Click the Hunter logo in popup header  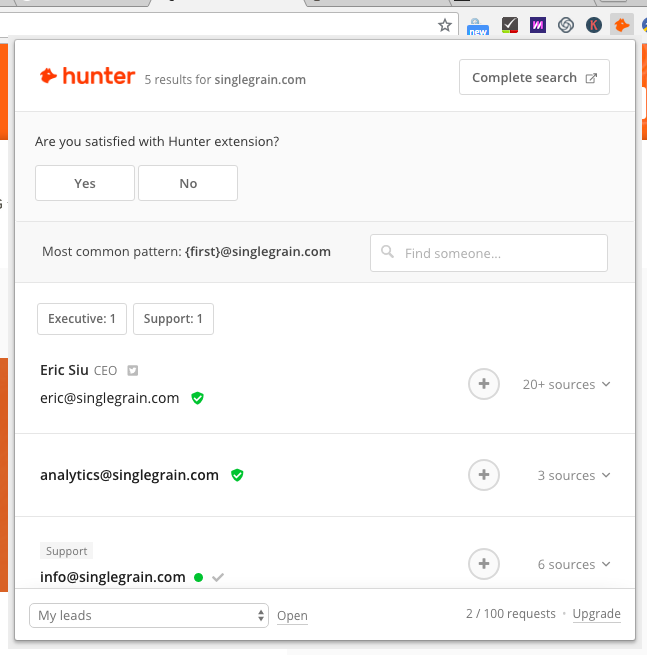click(87, 76)
